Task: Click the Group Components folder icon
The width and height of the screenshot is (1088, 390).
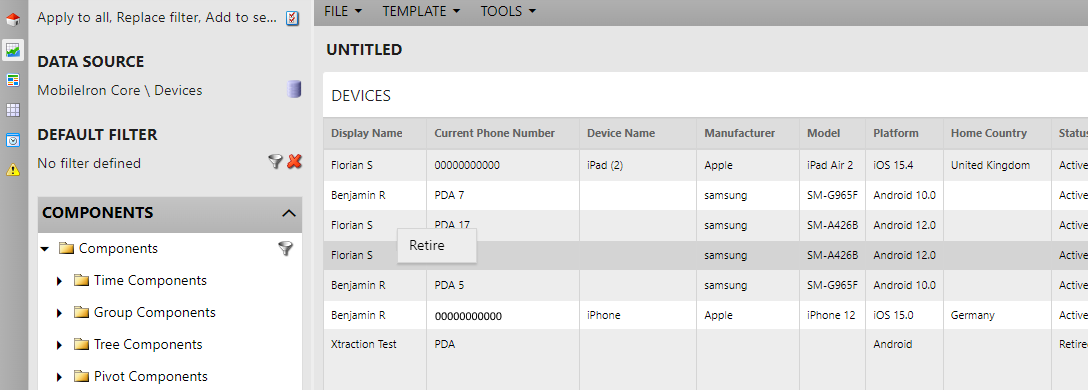Action: 82,312
